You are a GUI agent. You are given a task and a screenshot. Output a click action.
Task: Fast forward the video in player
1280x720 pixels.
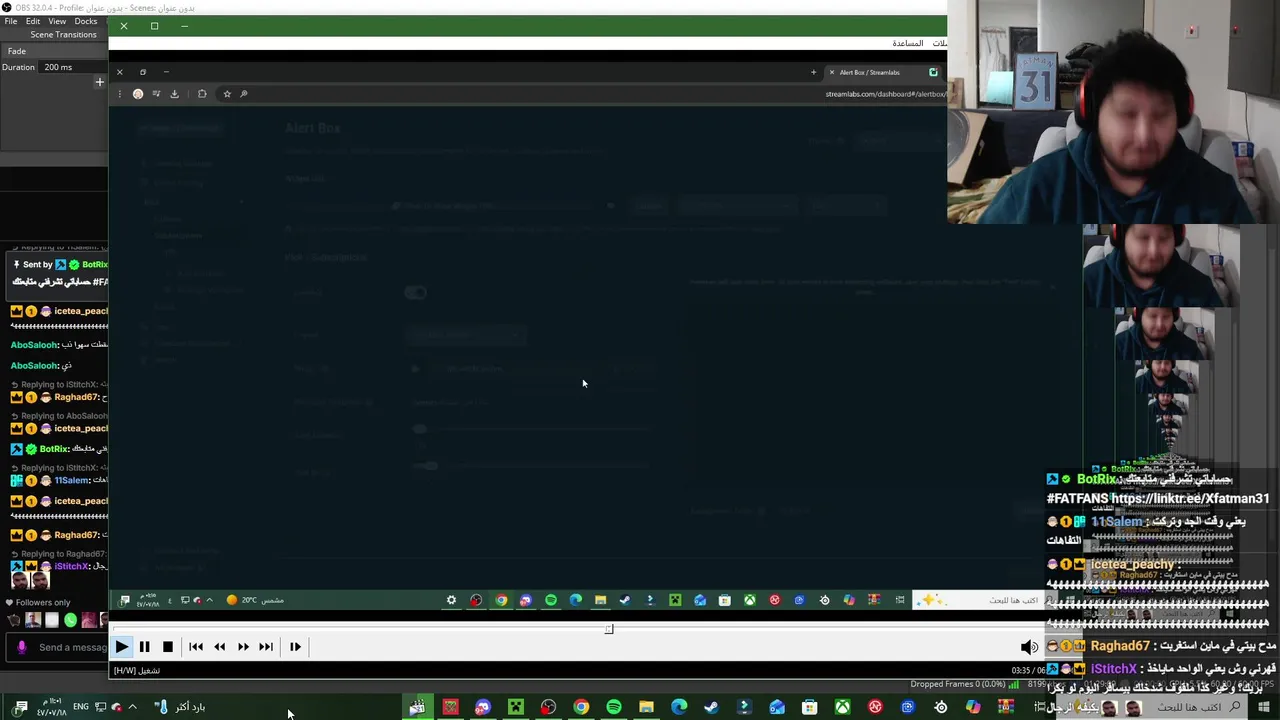(x=243, y=647)
